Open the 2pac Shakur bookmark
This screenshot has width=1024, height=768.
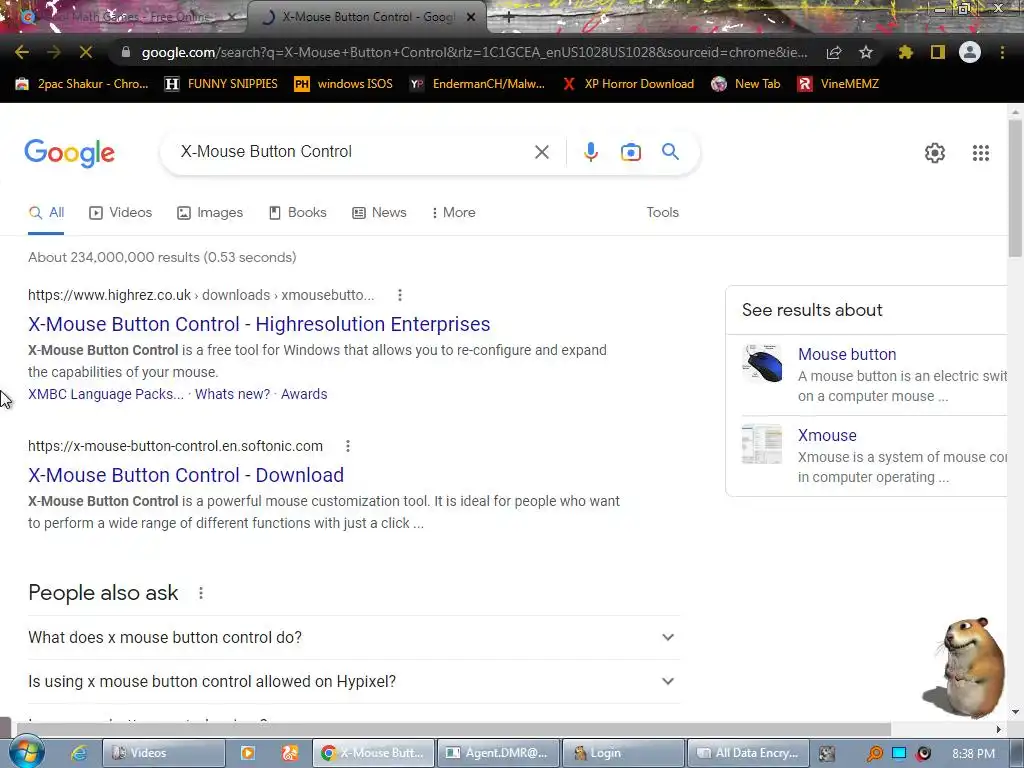82,84
